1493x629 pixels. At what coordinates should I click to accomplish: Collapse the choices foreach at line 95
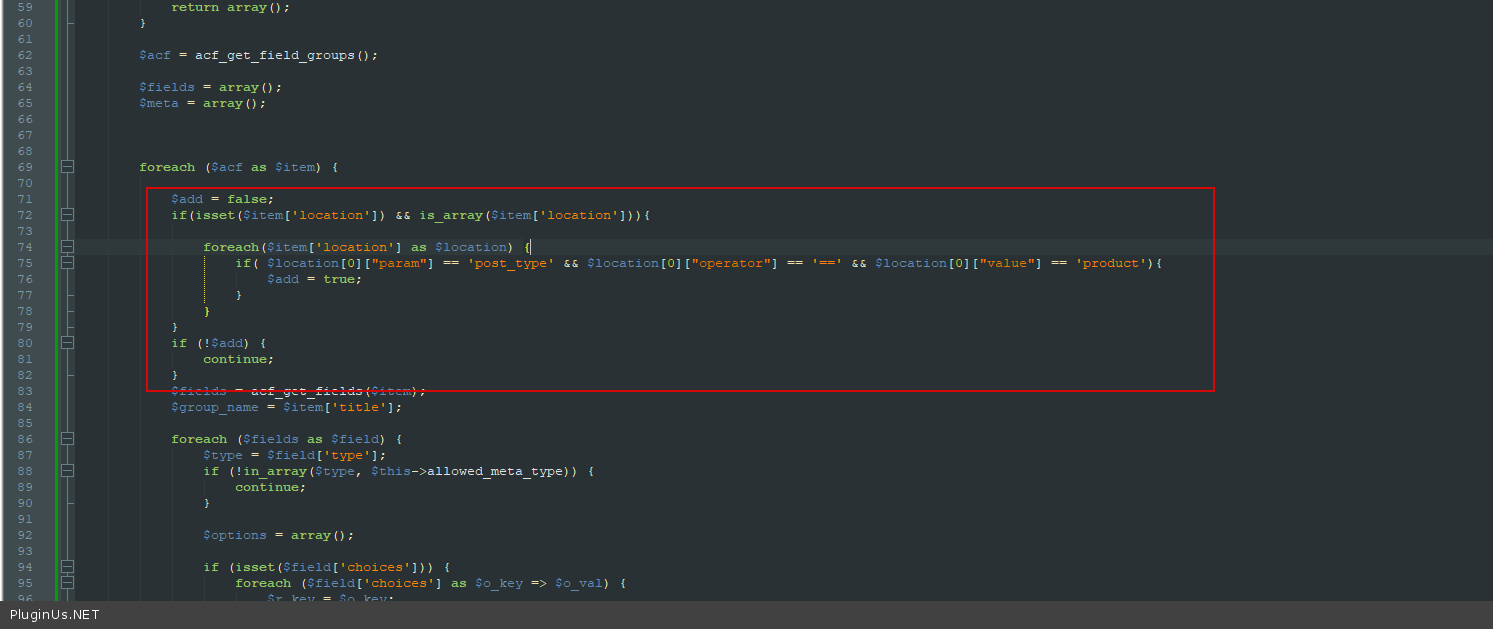tap(67, 583)
